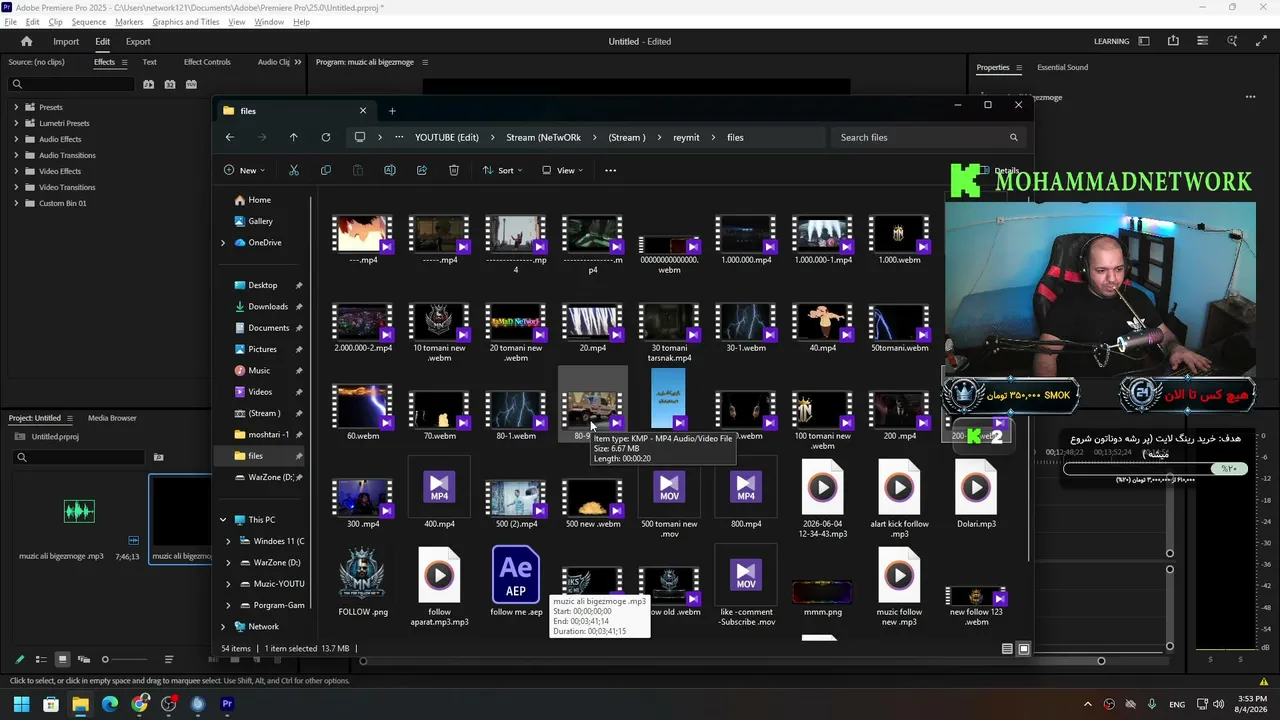Click the Quick Export share icon in Premiere
The image size is (1280, 720).
coord(1173,41)
